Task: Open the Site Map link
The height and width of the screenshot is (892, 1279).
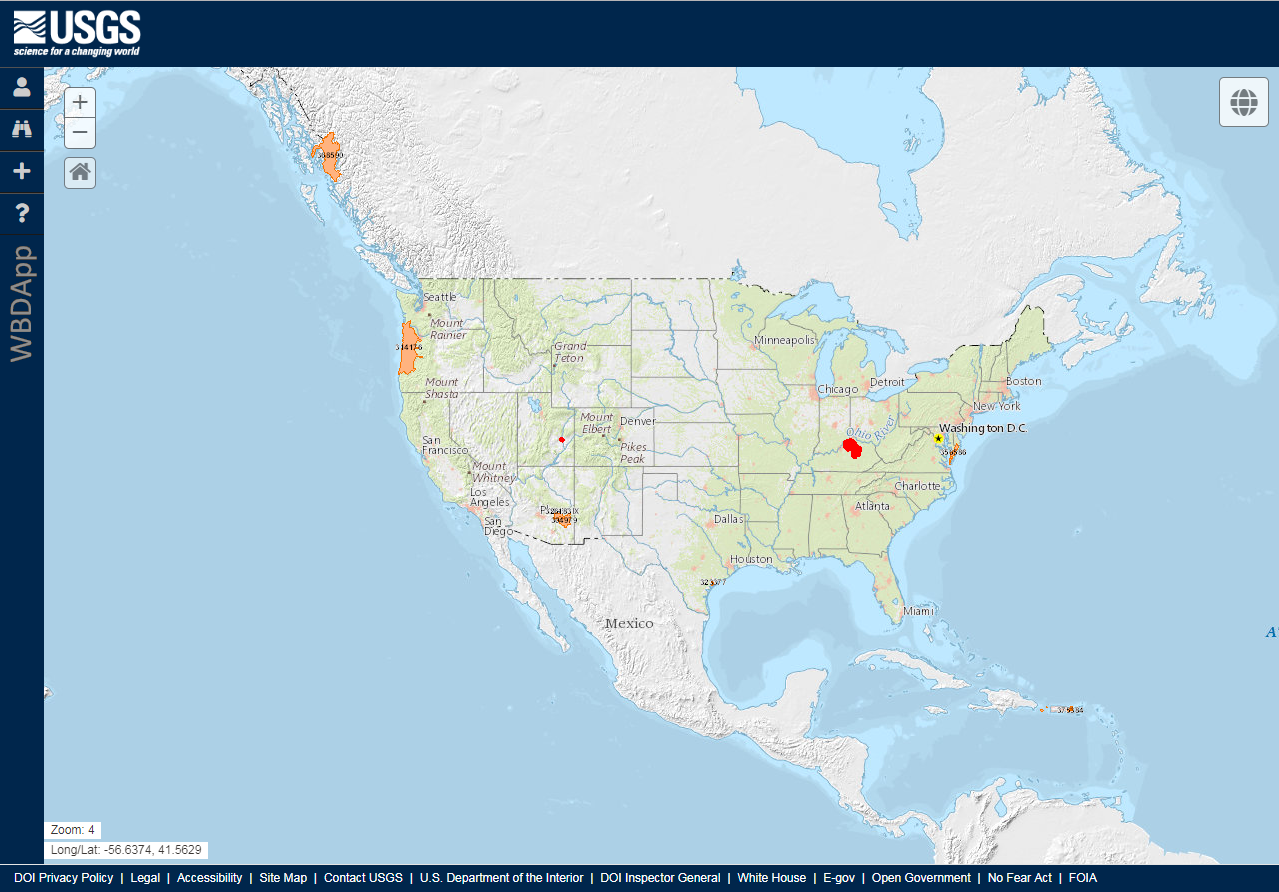Action: coord(283,877)
